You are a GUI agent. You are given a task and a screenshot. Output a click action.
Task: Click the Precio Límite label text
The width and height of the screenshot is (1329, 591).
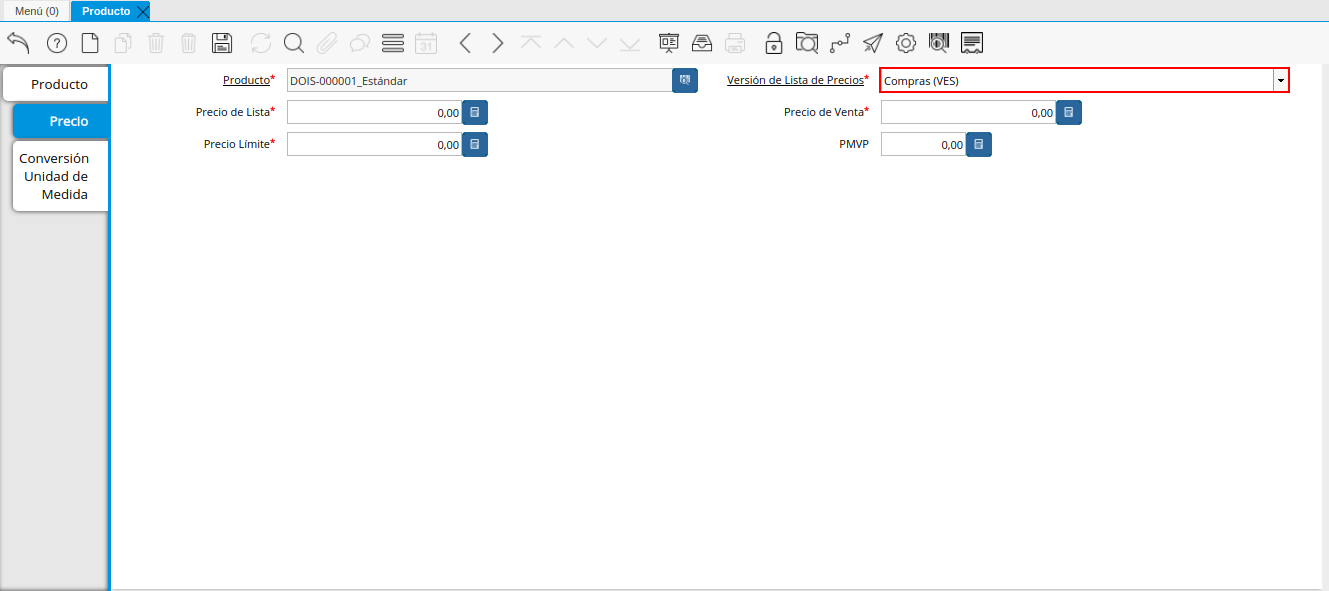(x=237, y=144)
